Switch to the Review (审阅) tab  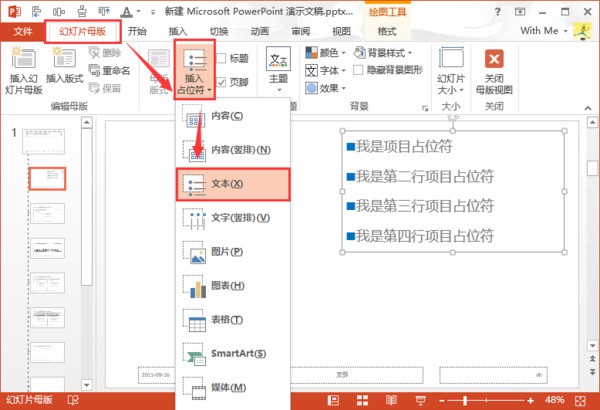[x=300, y=31]
